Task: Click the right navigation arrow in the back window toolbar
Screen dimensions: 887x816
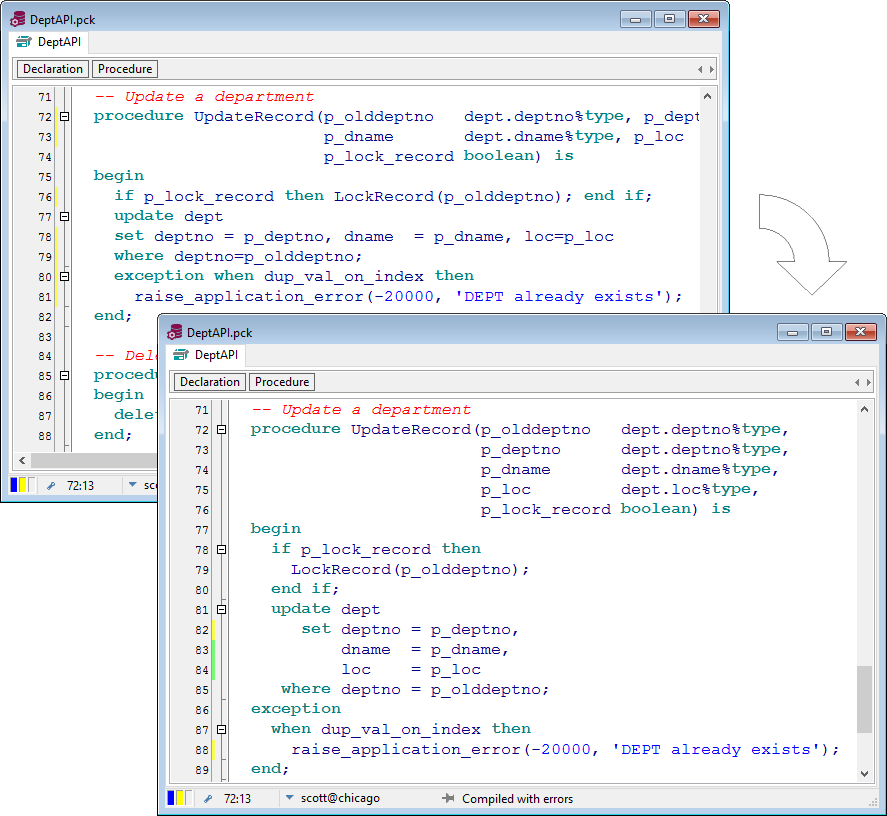Action: pyautogui.click(x=712, y=70)
